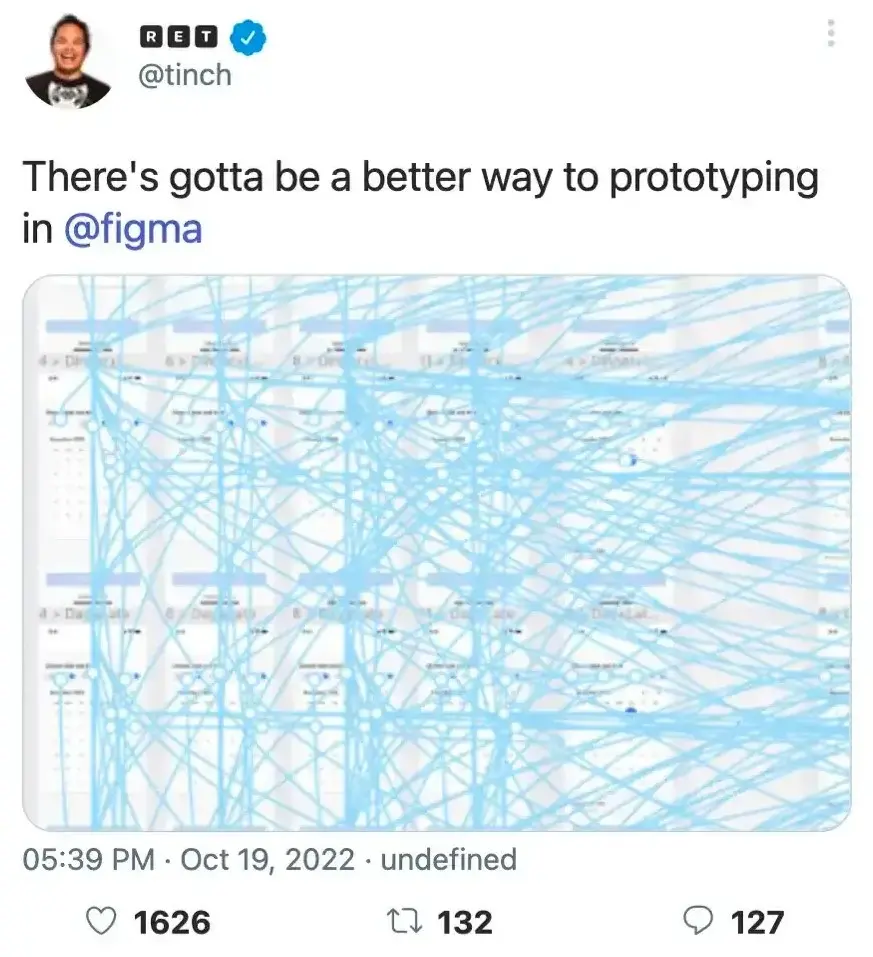
Task: Open the author's profile avatar photo
Action: pos(67,62)
